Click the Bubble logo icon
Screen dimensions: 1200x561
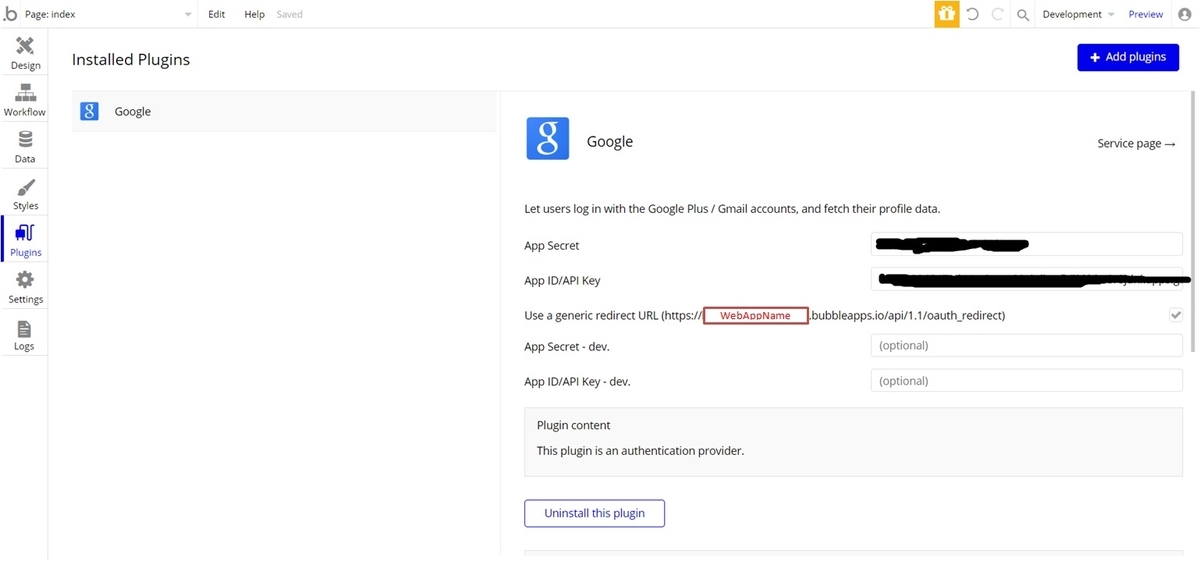tap(10, 14)
